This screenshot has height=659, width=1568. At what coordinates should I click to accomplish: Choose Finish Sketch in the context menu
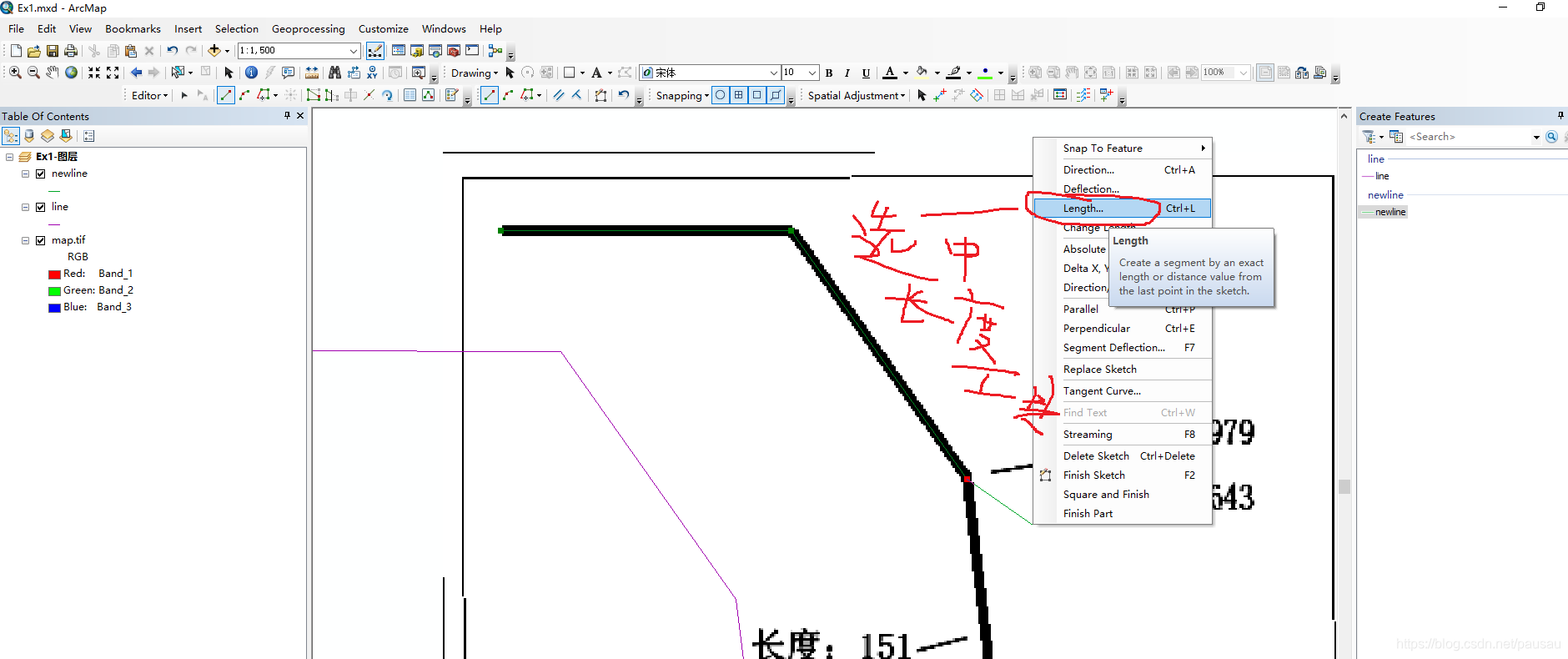tap(1122, 475)
